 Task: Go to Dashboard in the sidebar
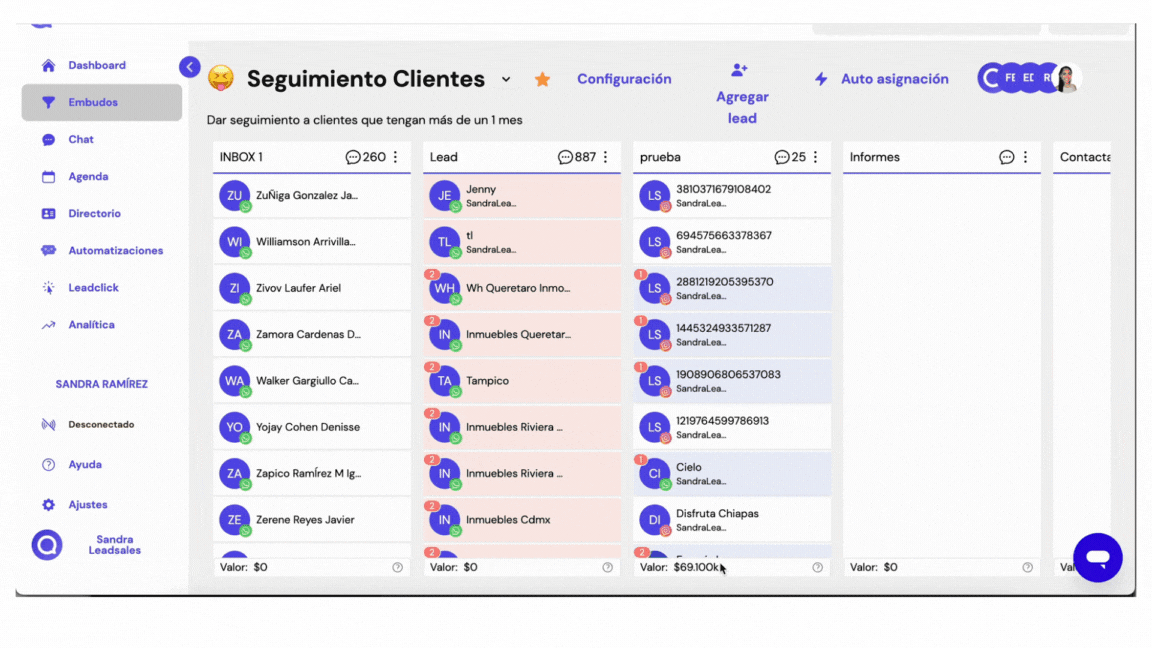coord(96,66)
